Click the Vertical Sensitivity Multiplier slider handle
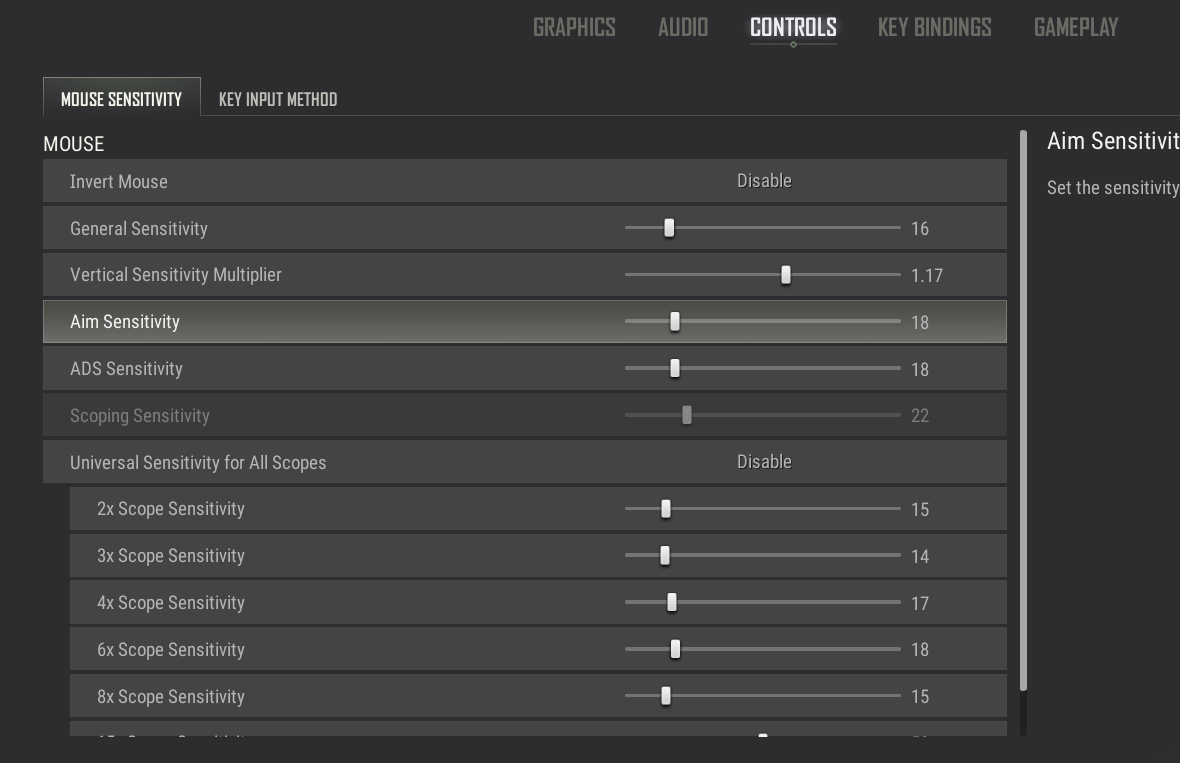Viewport: 1180px width, 763px height. click(786, 275)
